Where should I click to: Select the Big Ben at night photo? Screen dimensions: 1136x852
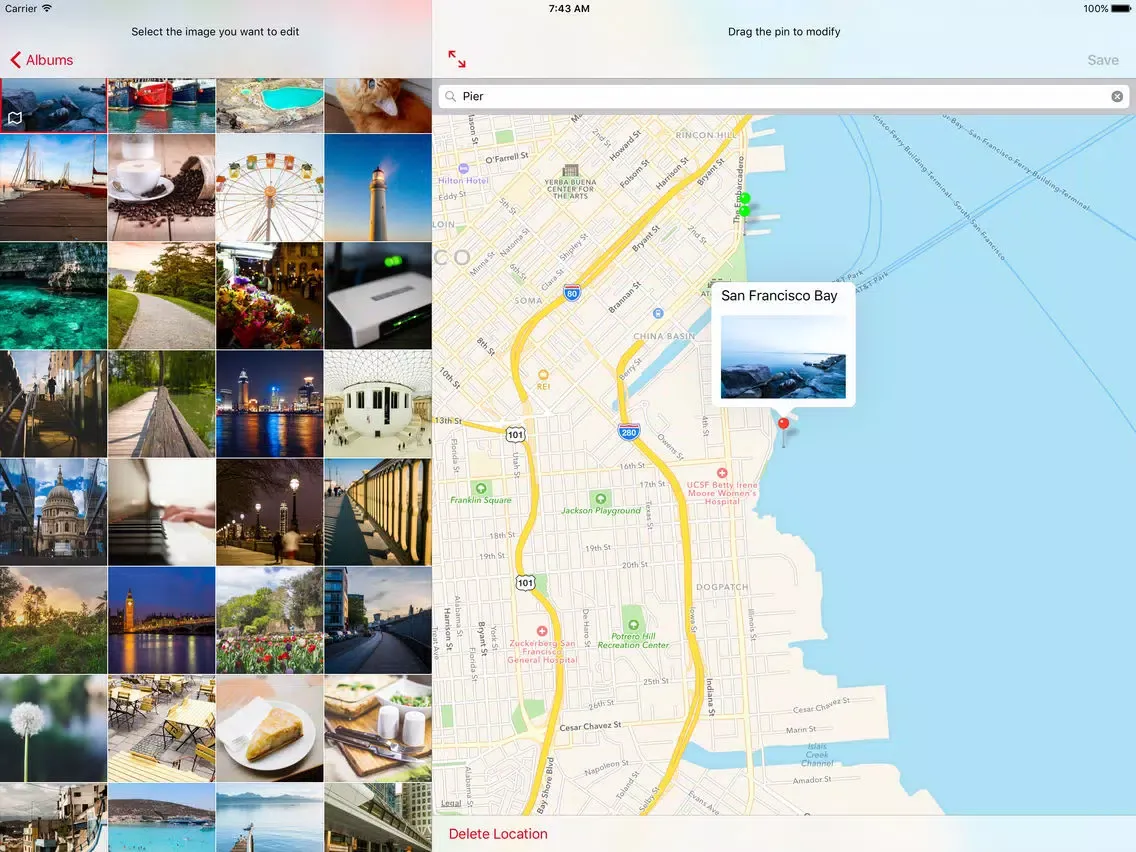click(162, 621)
